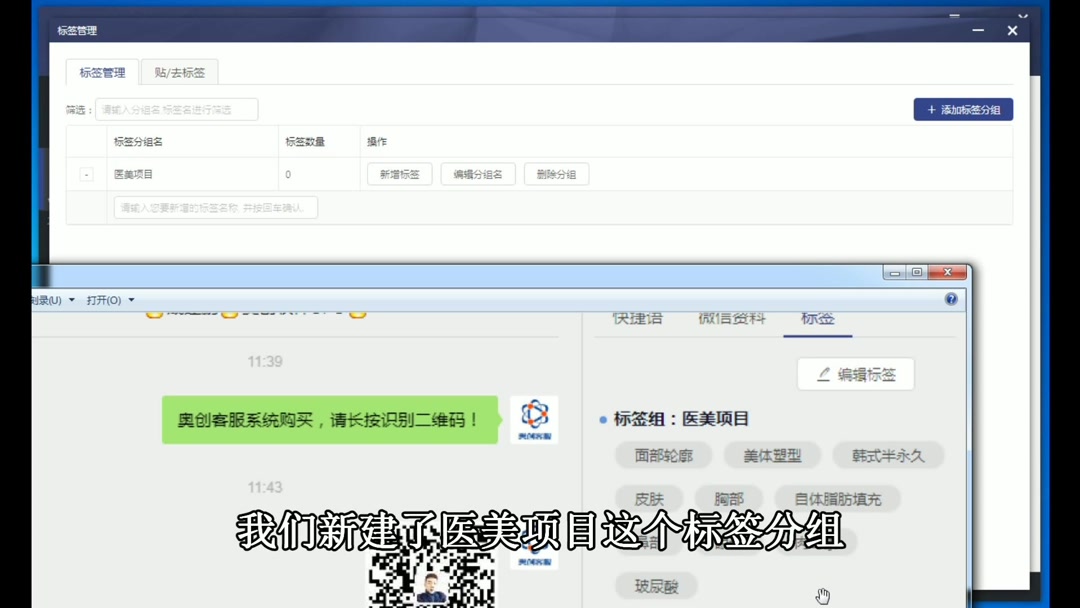Image resolution: width=1080 pixels, height=608 pixels.
Task: Click the new tag name input below 医美项目
Action: pos(213,207)
